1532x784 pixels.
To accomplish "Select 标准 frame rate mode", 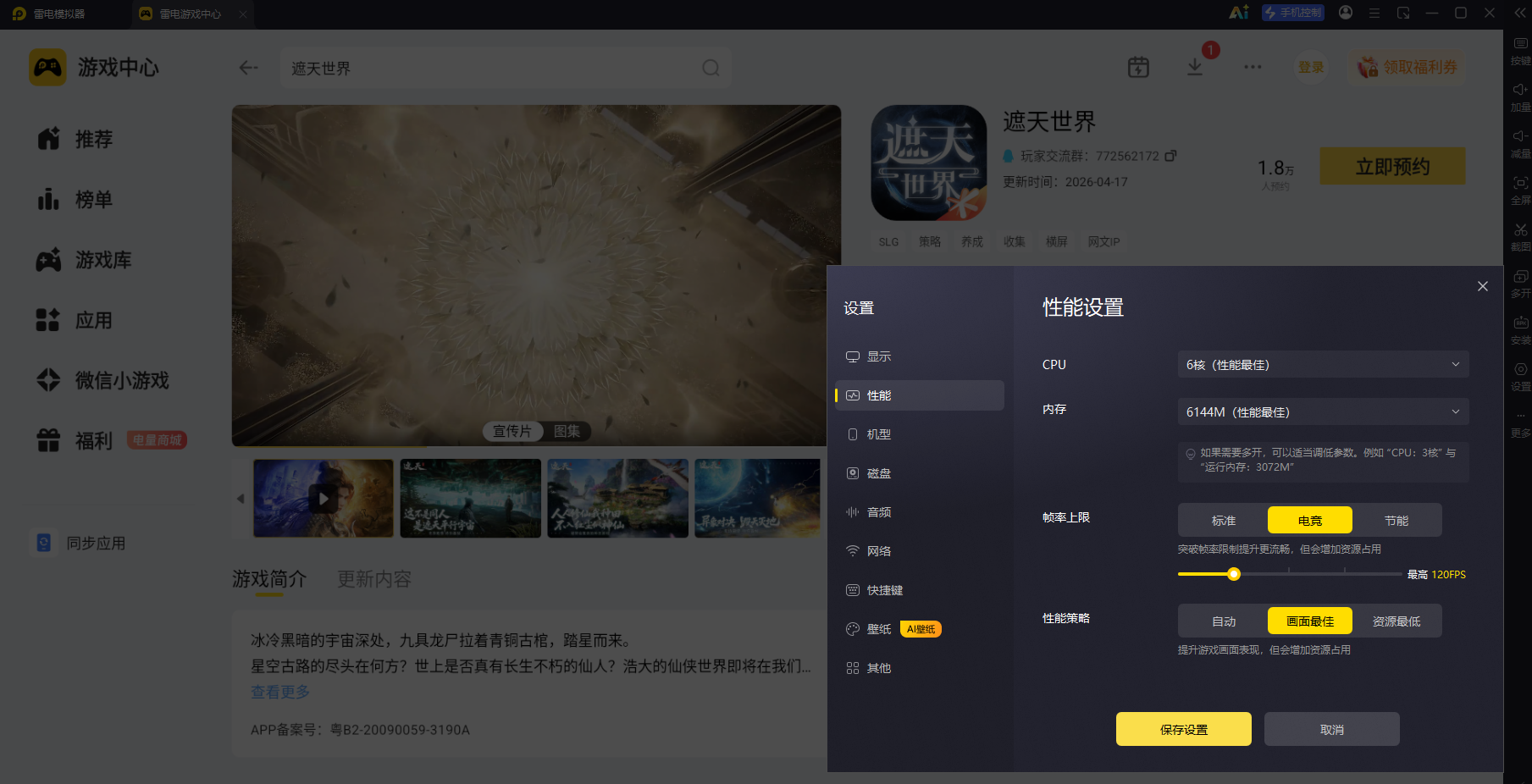I will click(1224, 521).
